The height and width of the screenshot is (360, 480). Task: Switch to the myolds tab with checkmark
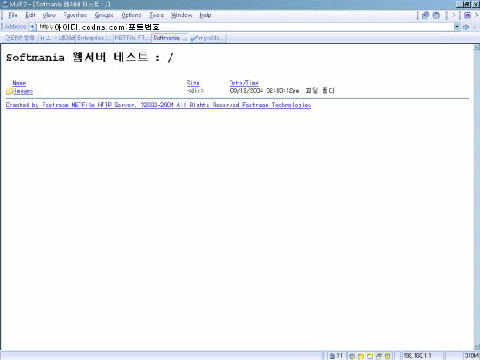click(x=208, y=38)
